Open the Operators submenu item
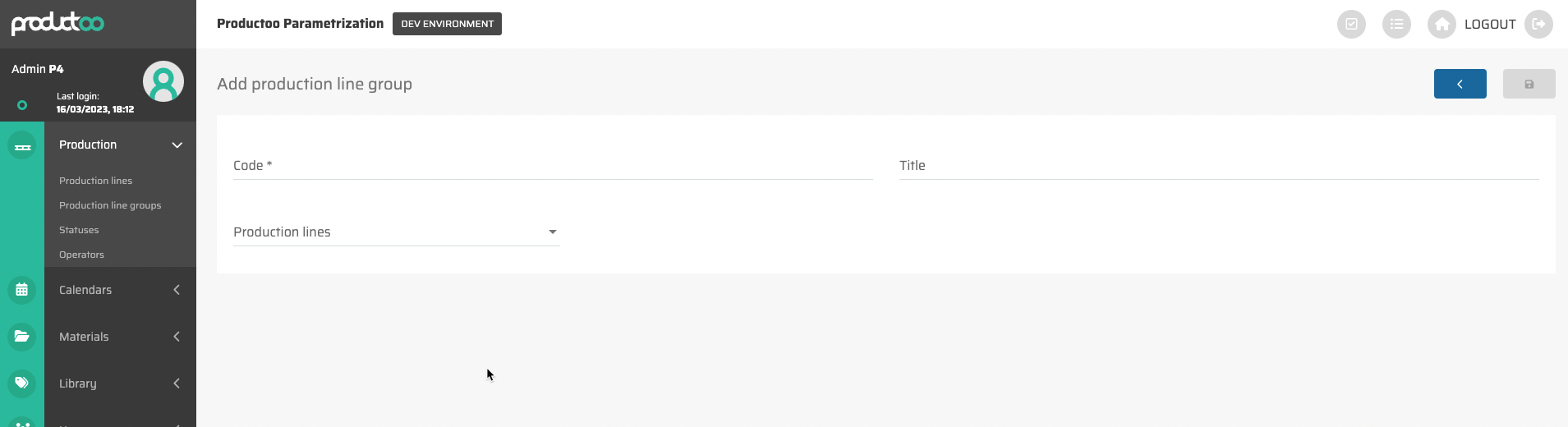This screenshot has height=427, width=1568. [81, 255]
